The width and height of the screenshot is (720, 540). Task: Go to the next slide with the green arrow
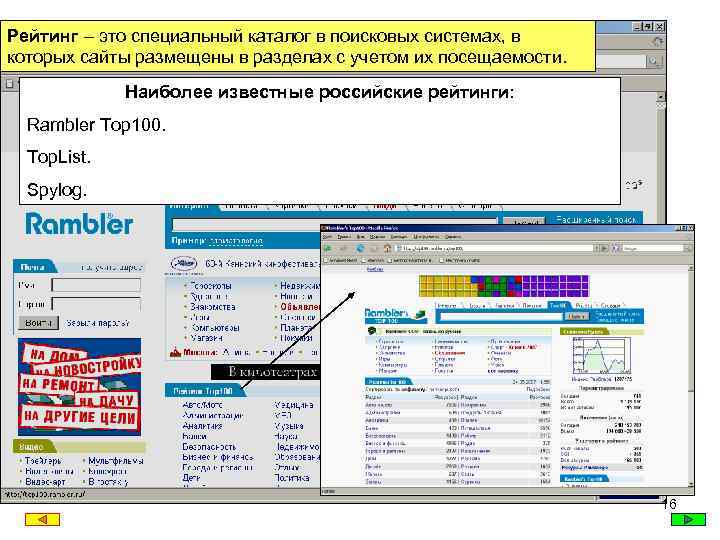click(x=688, y=519)
